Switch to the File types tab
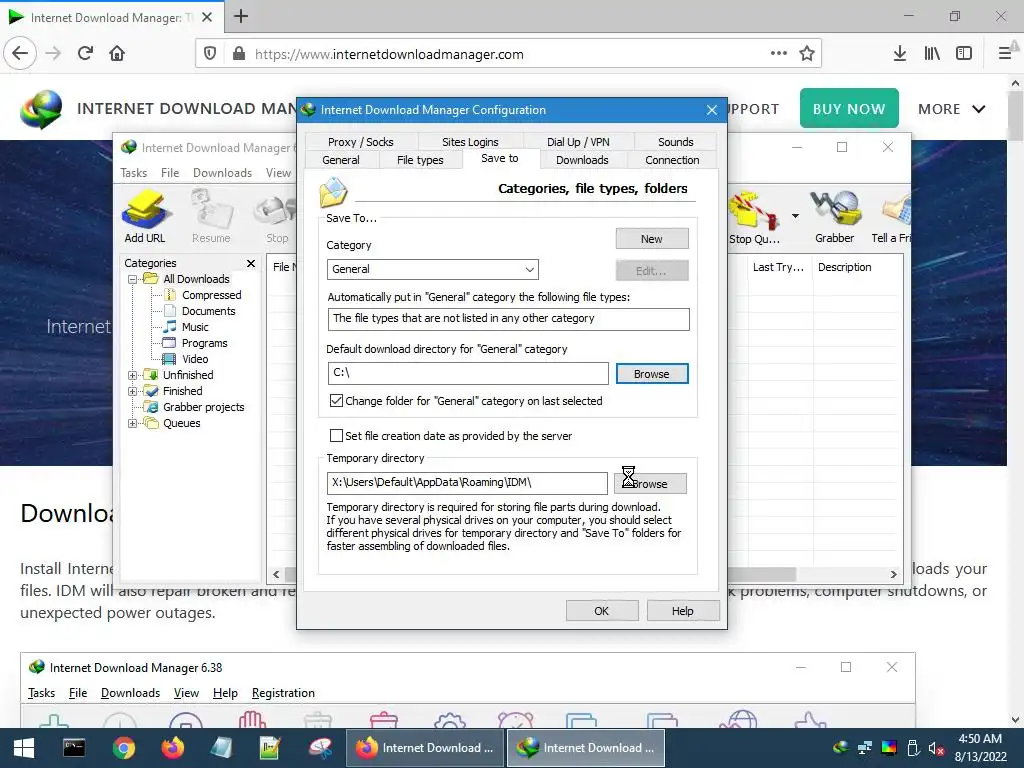This screenshot has width=1024, height=768. pos(420,160)
